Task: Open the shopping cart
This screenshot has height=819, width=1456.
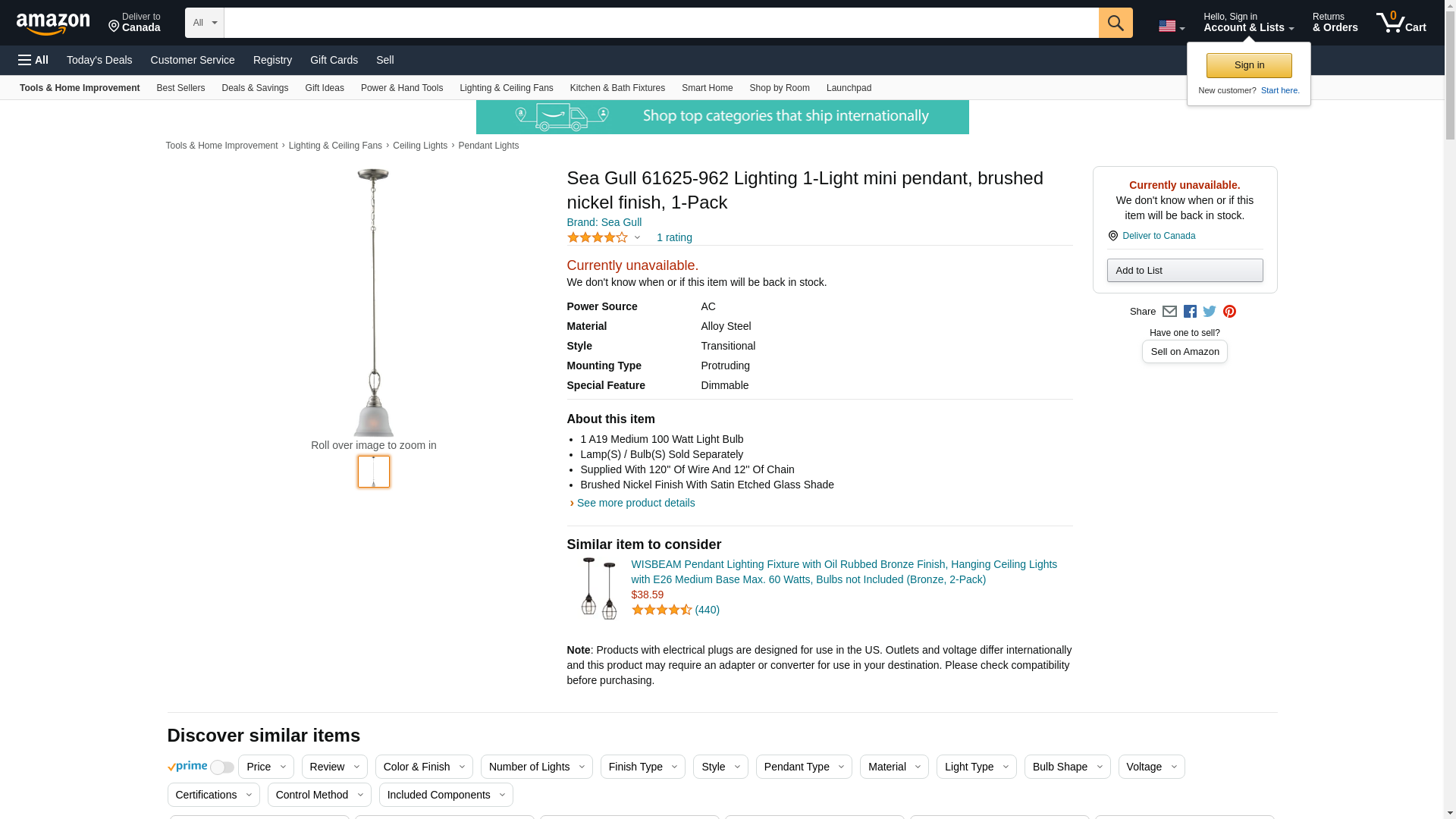Action: pos(1401,23)
